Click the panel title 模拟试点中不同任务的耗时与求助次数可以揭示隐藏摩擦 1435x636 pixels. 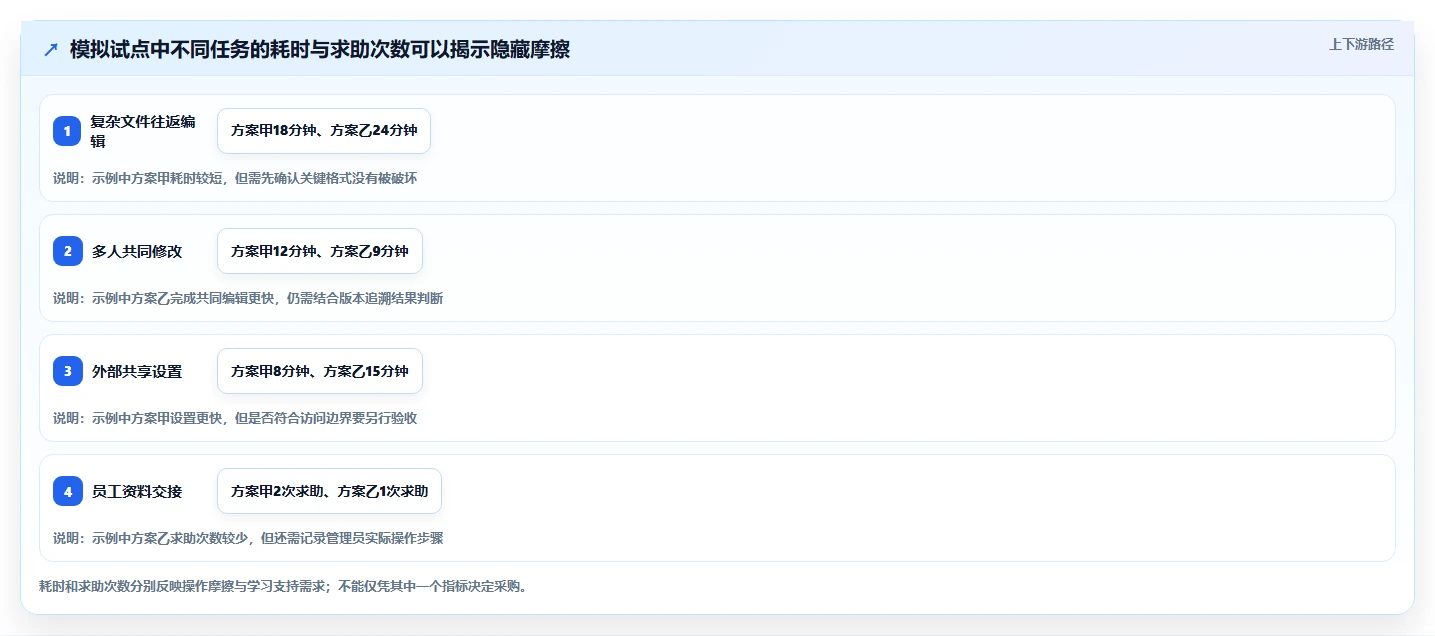[320, 50]
